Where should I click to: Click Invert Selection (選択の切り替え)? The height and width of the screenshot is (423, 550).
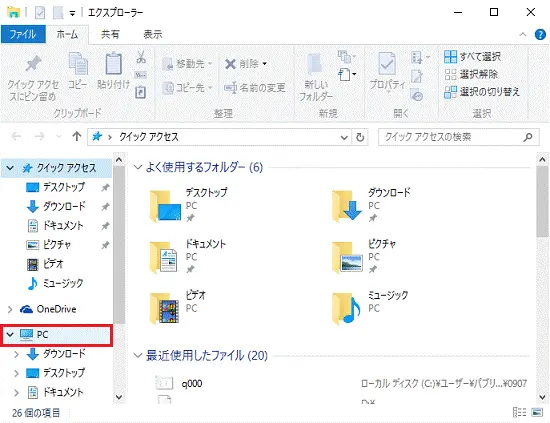(482, 92)
